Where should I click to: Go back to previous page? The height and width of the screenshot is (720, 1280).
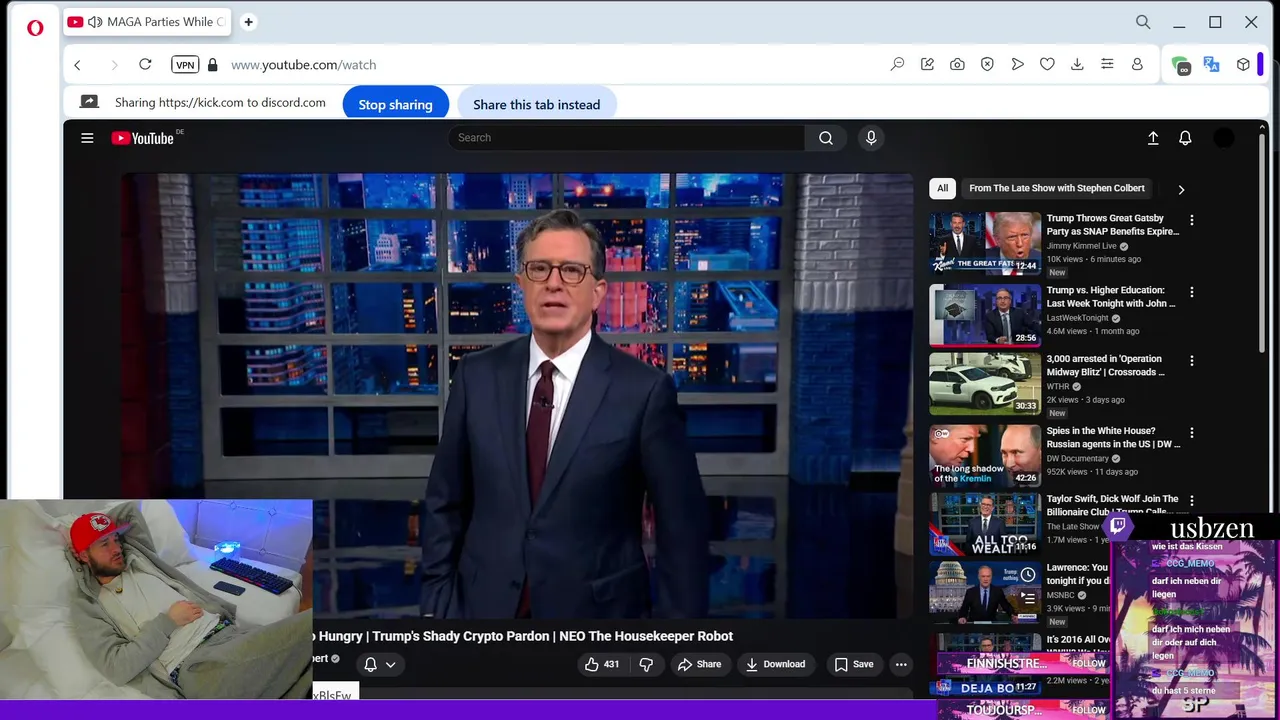coord(77,65)
